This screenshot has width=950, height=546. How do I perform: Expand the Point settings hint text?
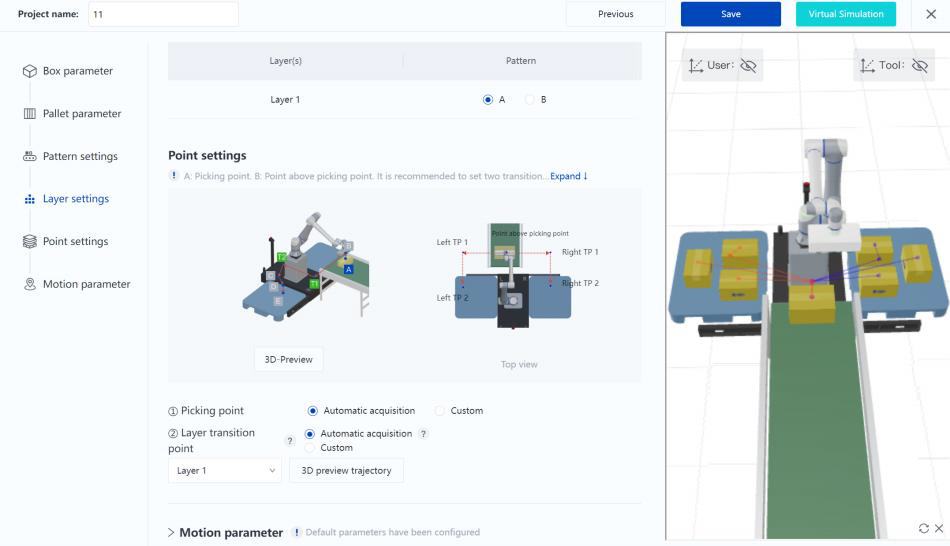[x=568, y=176]
